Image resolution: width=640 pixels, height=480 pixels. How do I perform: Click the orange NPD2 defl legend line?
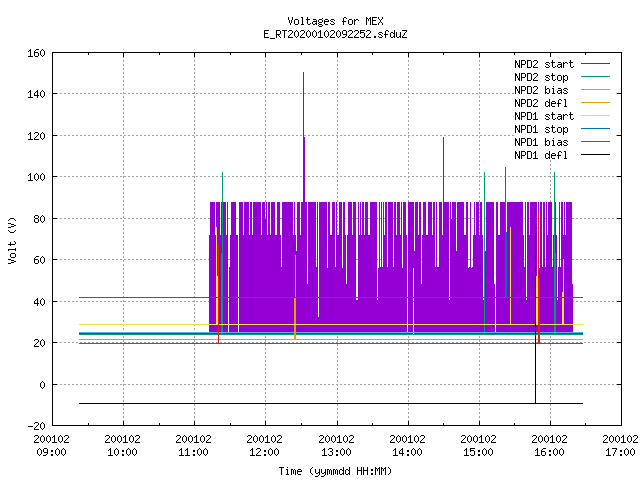pos(595,103)
